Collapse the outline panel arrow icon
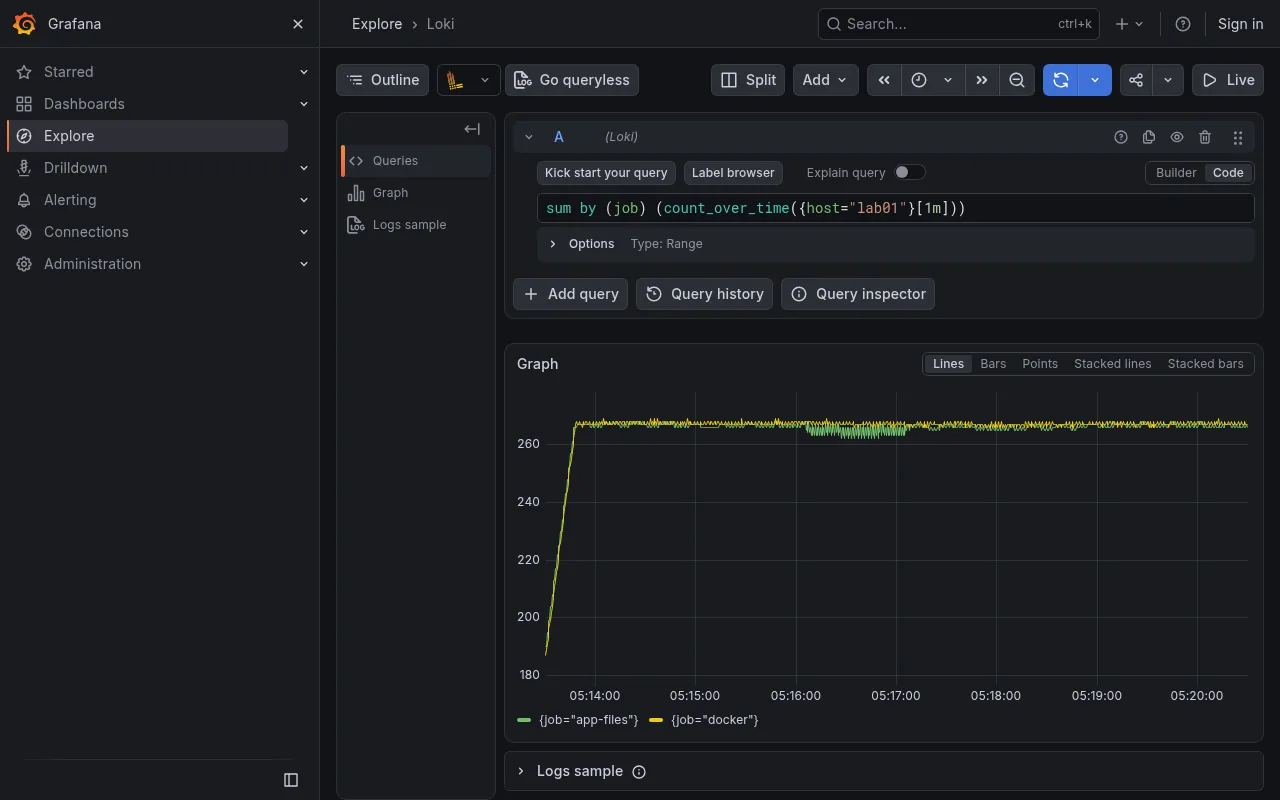This screenshot has height=800, width=1280. point(472,129)
